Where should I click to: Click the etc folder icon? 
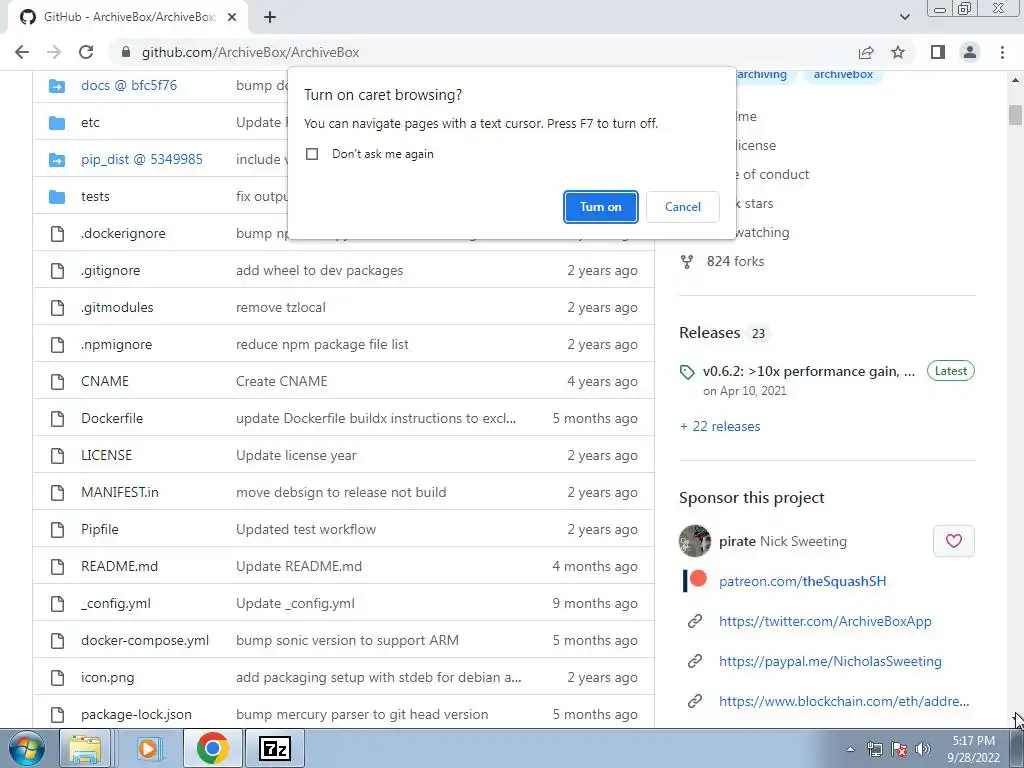(x=57, y=123)
